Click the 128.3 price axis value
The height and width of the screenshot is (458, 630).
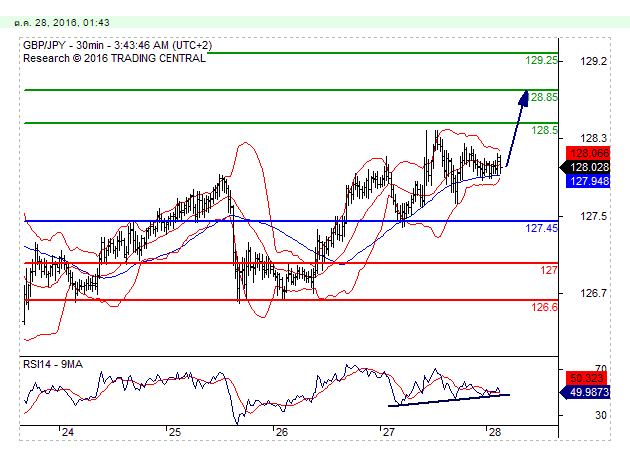coord(593,139)
